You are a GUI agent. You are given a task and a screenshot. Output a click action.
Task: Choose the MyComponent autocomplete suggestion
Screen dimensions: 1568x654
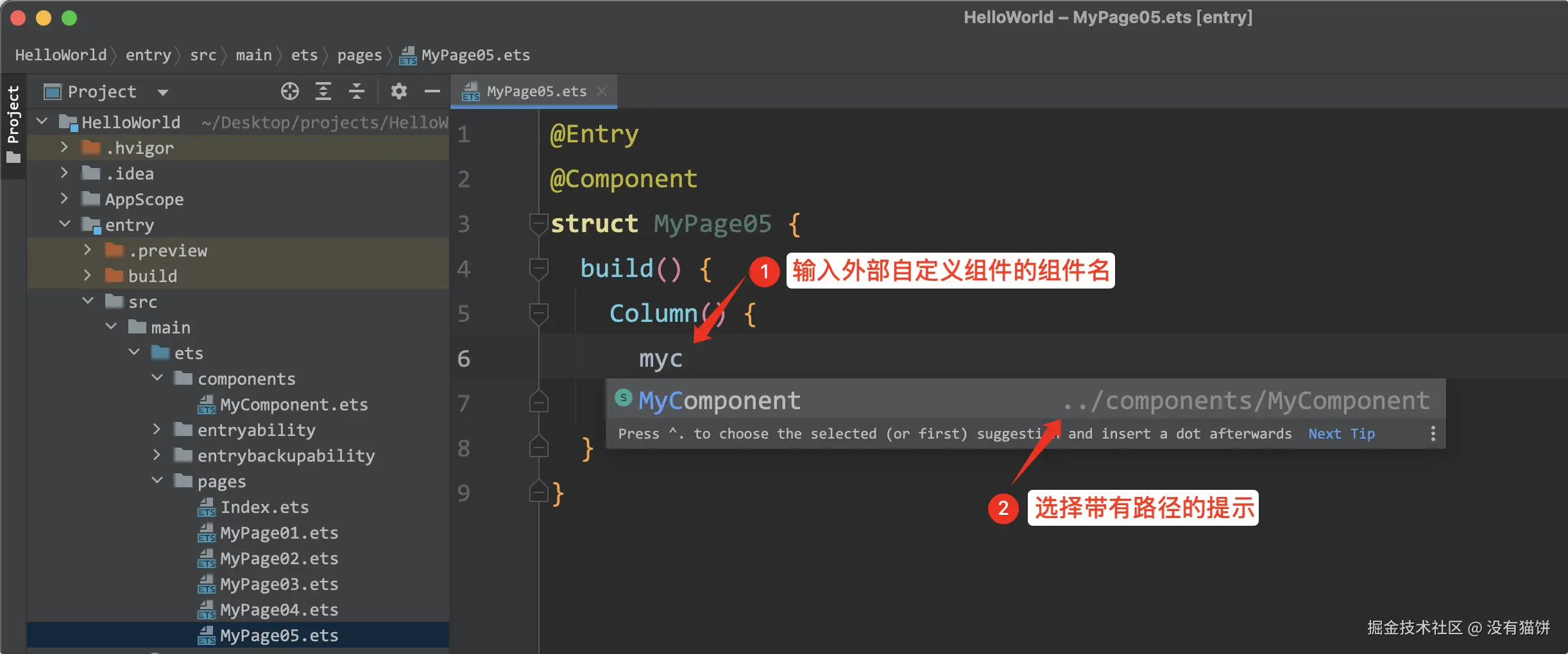[1025, 401]
